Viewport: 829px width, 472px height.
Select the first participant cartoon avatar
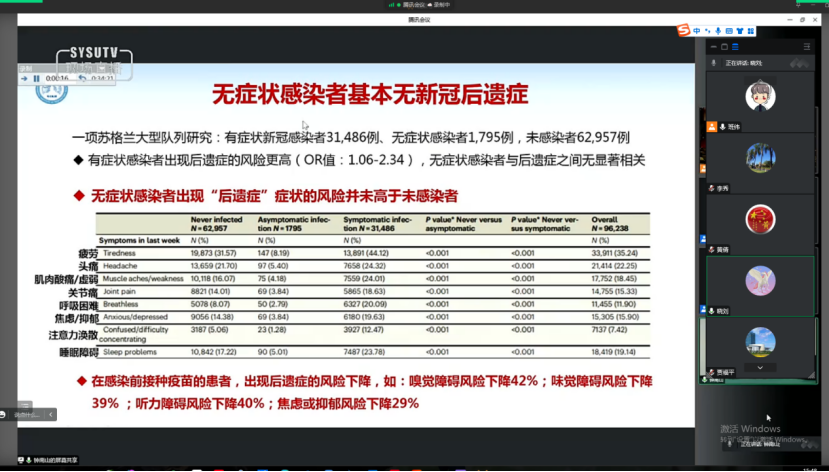coord(761,95)
